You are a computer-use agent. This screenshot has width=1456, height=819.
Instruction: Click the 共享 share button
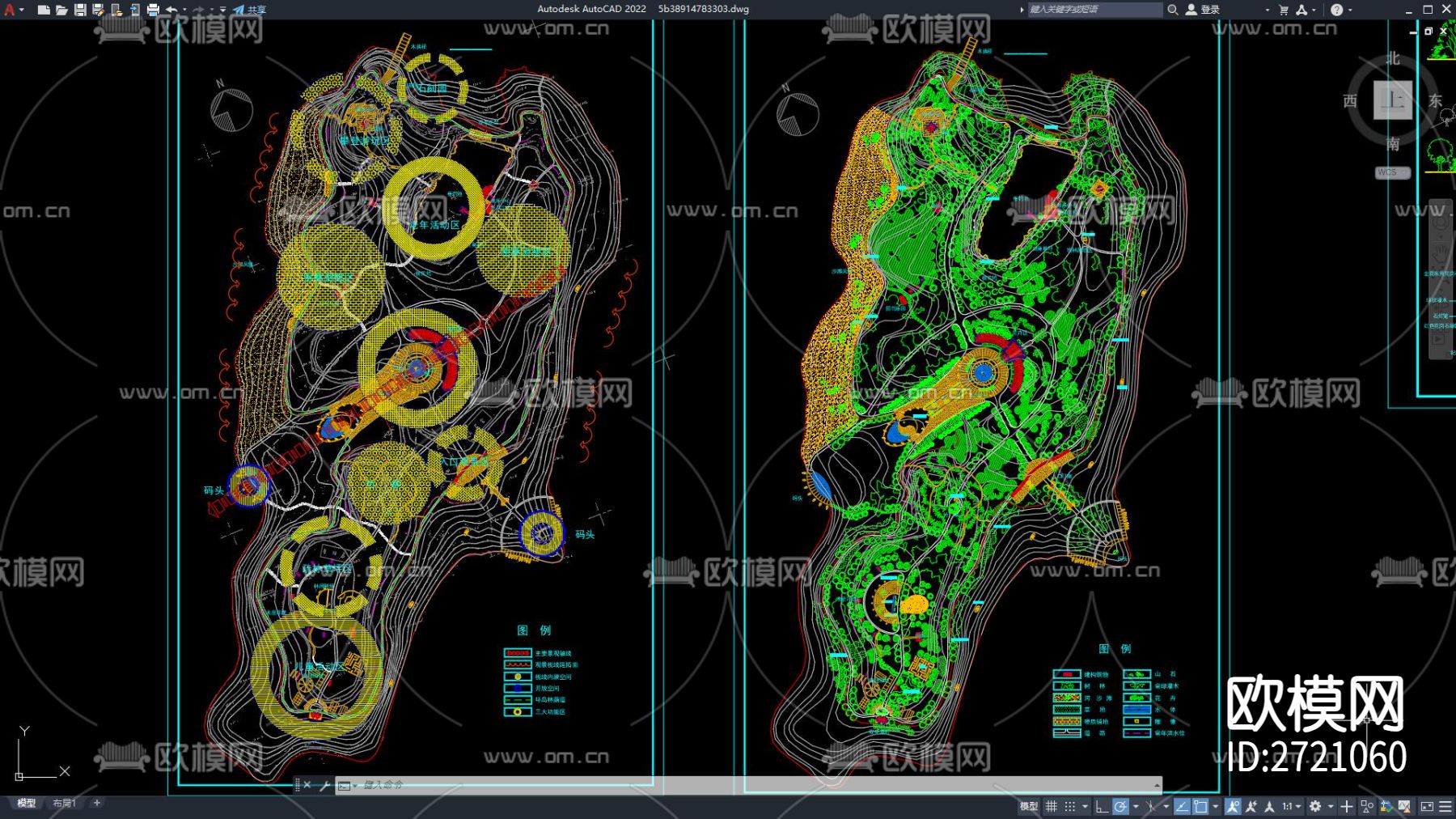[x=250, y=10]
